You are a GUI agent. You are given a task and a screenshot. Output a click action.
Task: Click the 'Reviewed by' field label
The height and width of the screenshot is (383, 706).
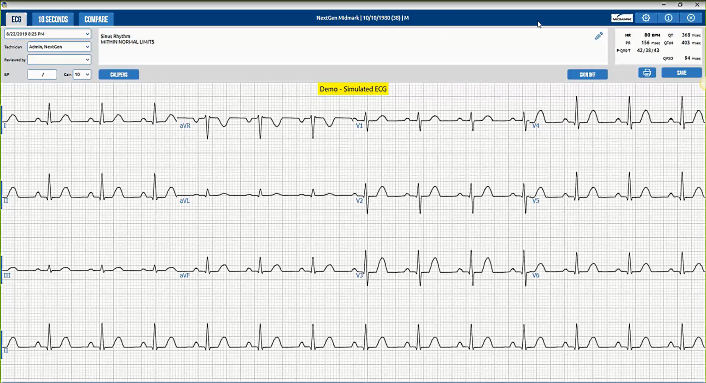(14, 60)
